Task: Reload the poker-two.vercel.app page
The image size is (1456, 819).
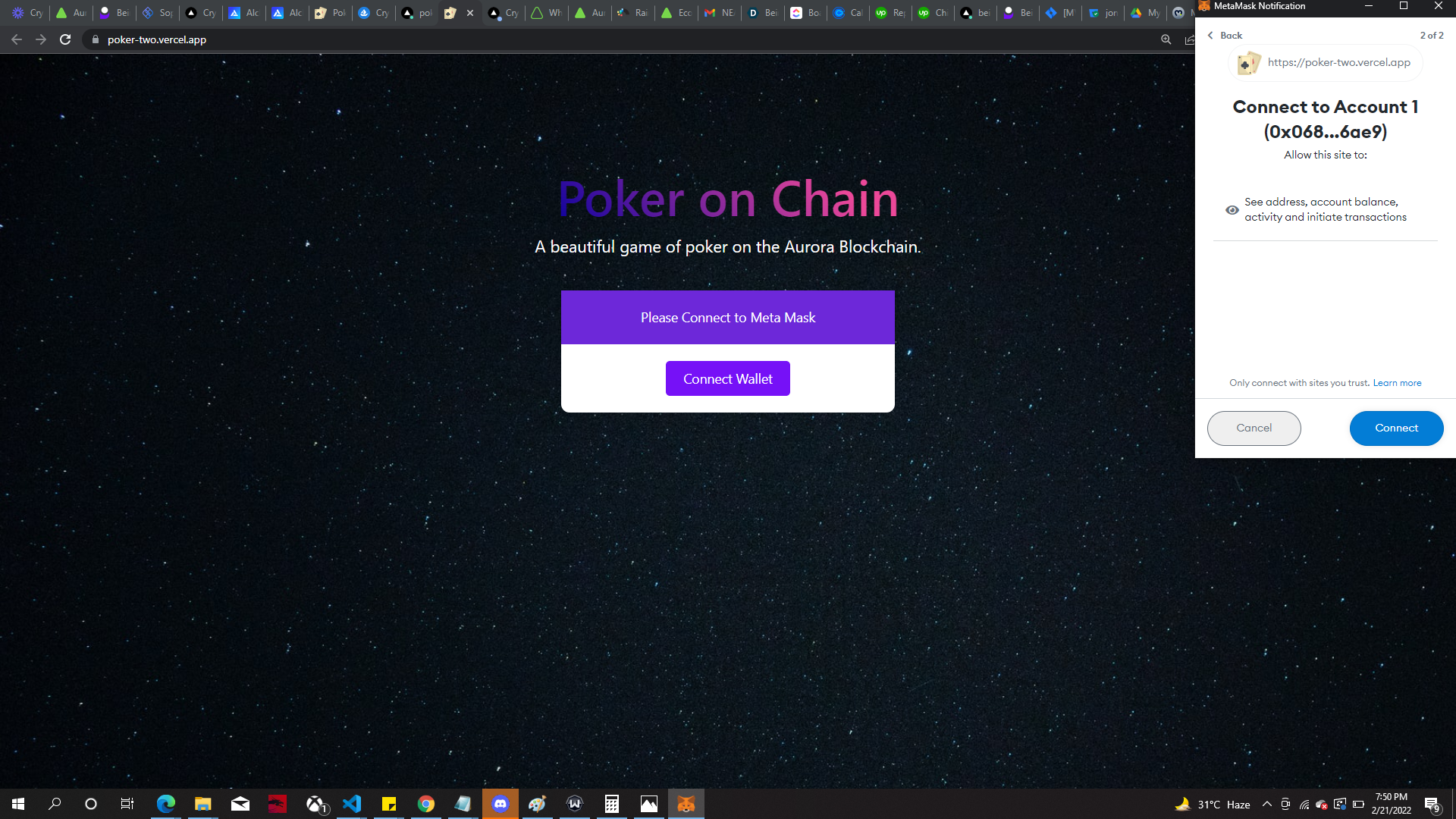Action: coord(65,39)
